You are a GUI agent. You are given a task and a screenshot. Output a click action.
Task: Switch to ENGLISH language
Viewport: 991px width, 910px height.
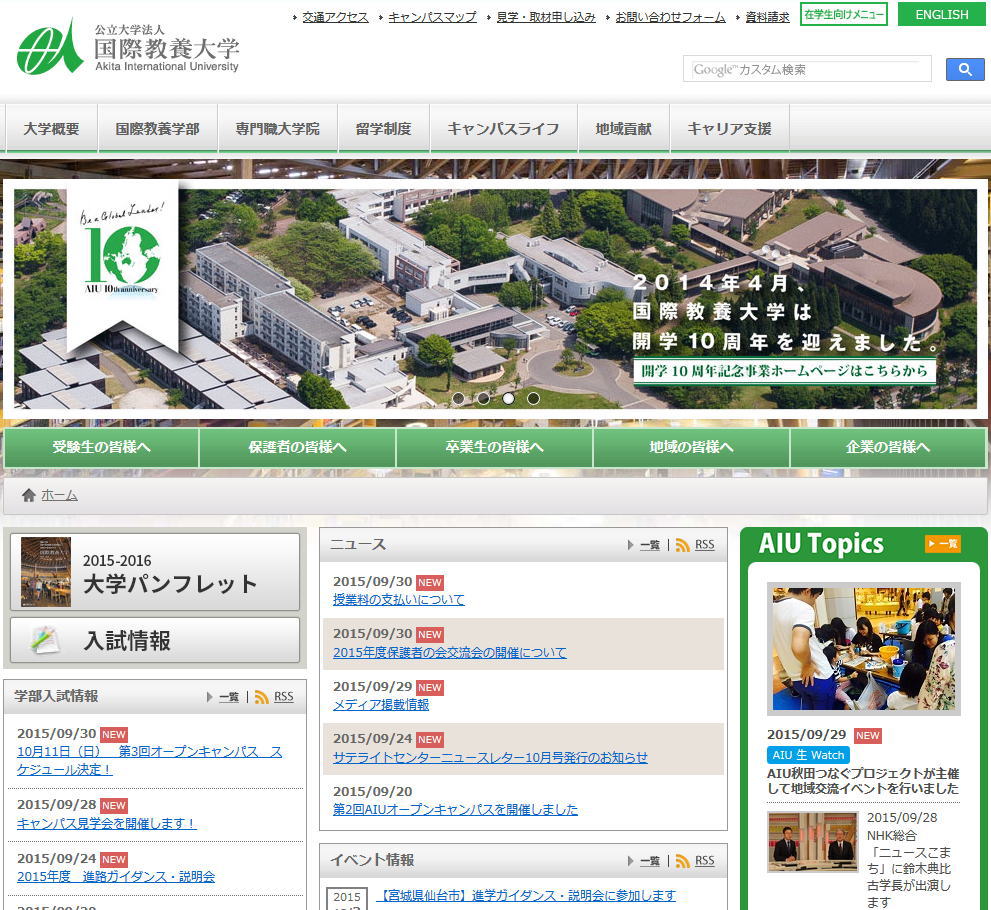(x=941, y=14)
